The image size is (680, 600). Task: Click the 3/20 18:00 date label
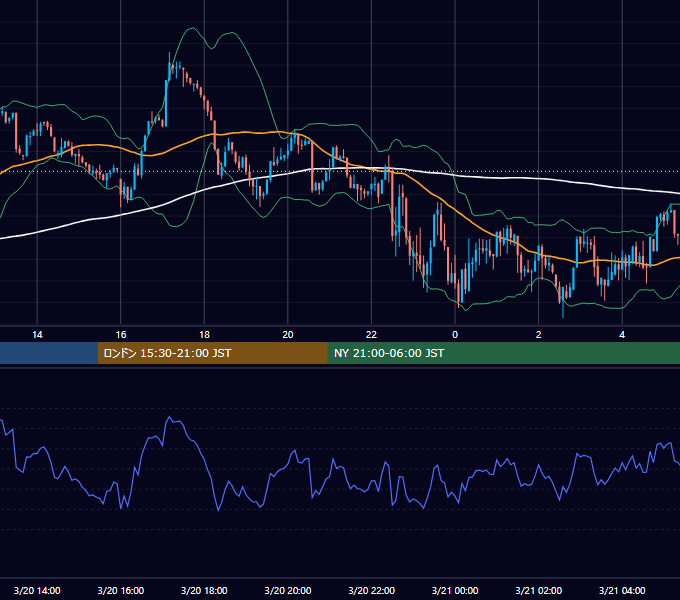[204, 590]
